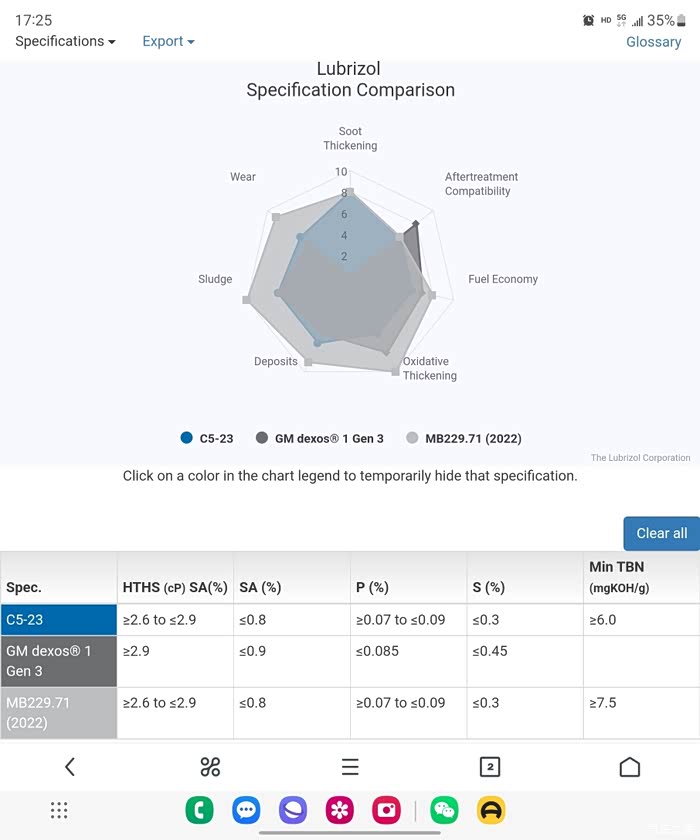Click the GM dexos 1 Gen 3 row label
700x840 pixels.
click(58, 661)
